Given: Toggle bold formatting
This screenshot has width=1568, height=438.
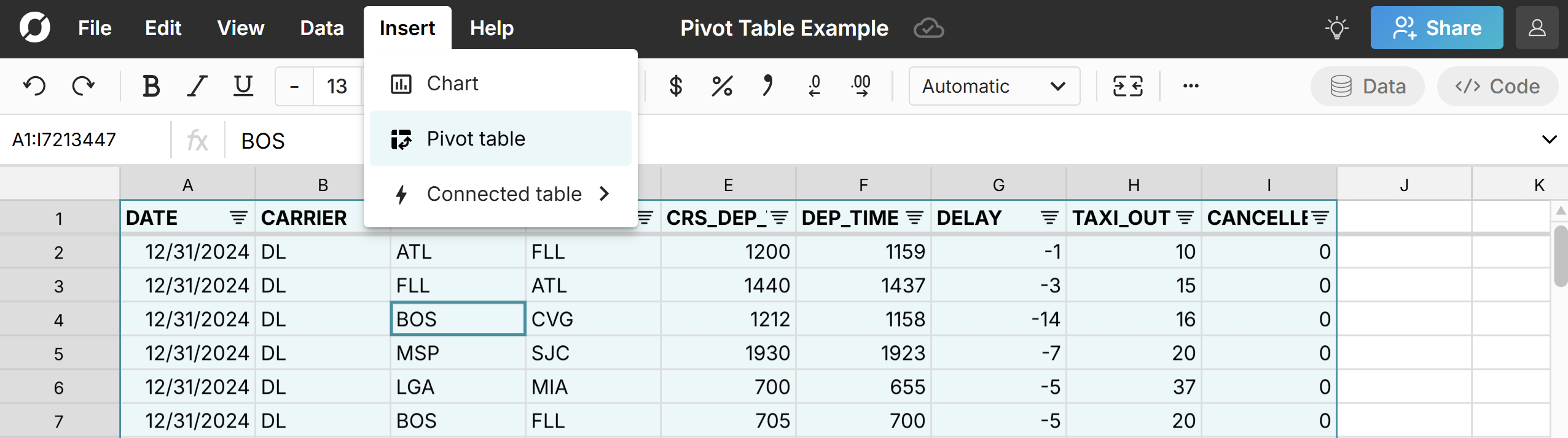Looking at the screenshot, I should (x=151, y=86).
